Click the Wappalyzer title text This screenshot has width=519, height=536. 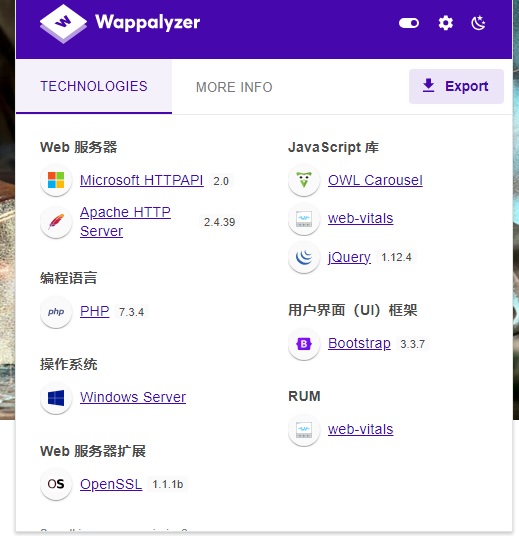coord(147,23)
